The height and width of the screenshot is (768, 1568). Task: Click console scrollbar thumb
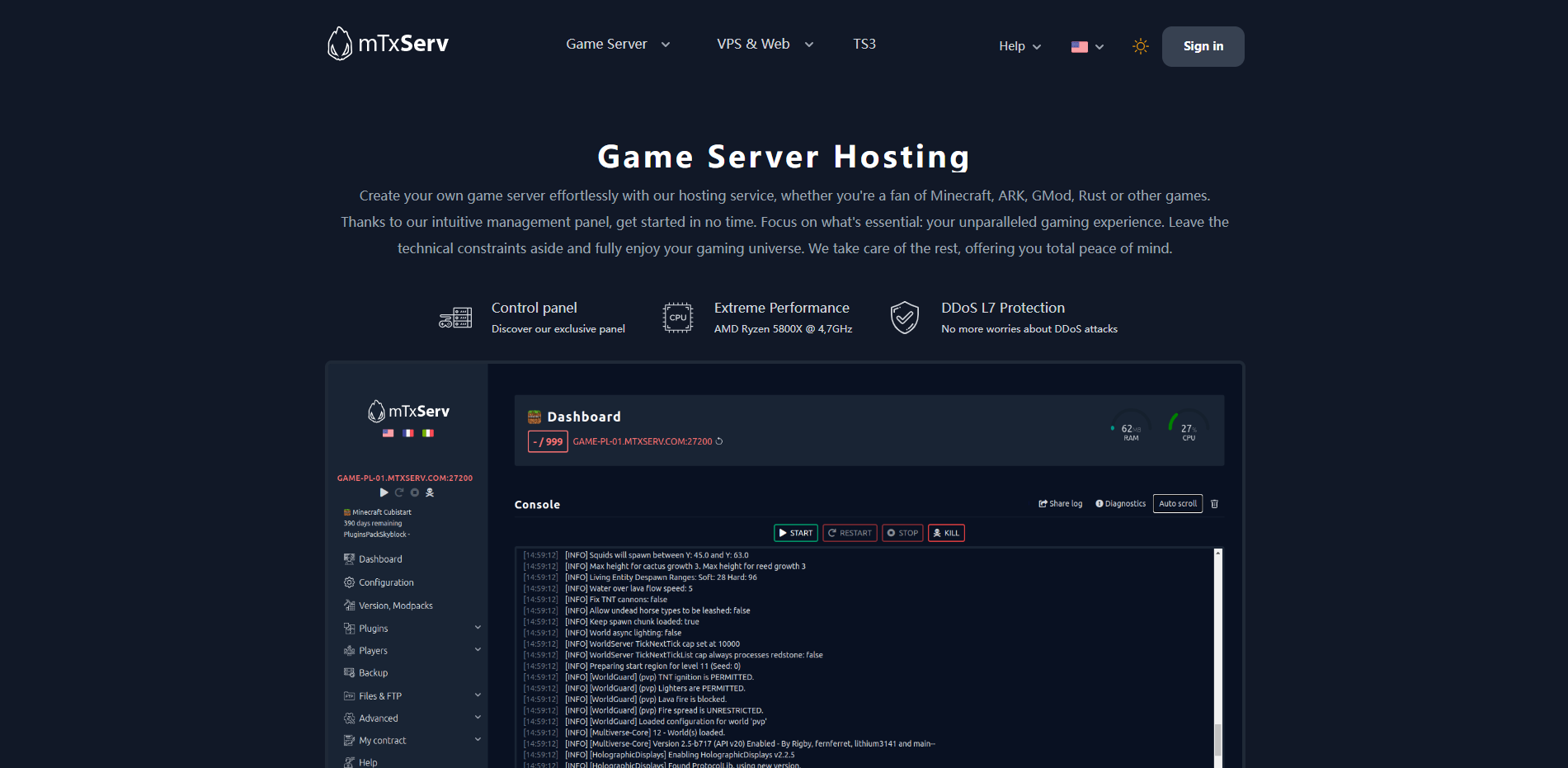(x=1217, y=739)
